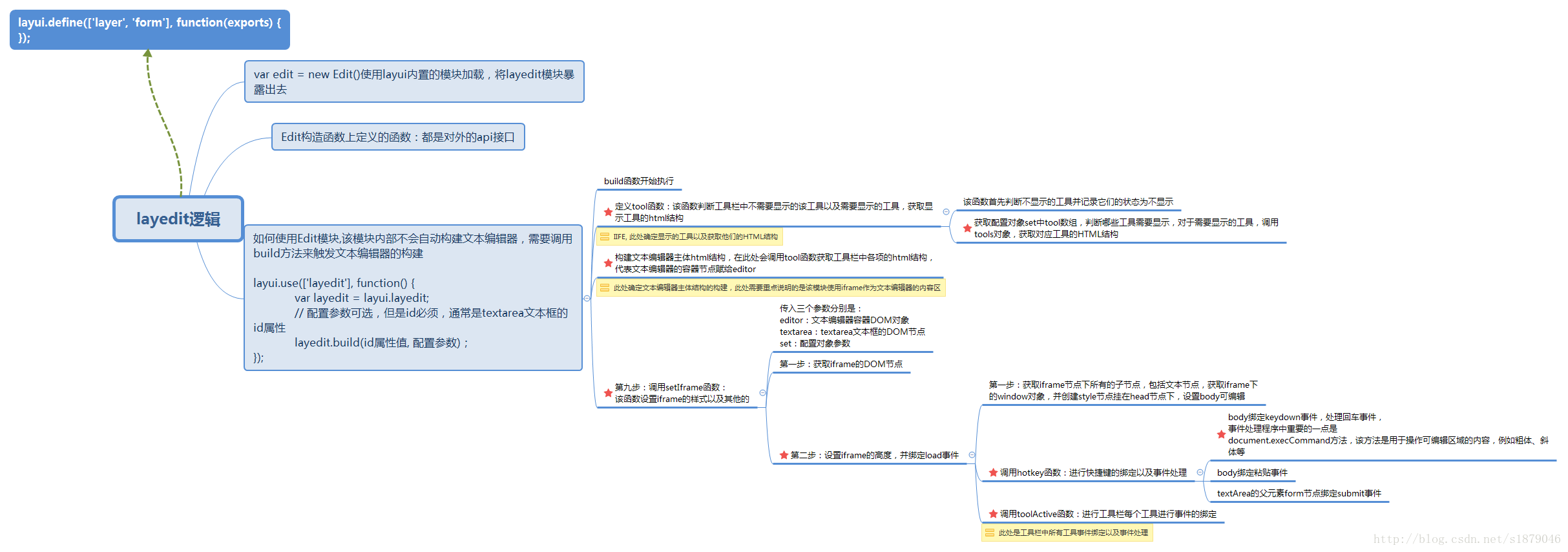The width and height of the screenshot is (1568, 552).
Task: Select the Edit构造函数上定义的函数 topic
Action: coord(398,137)
